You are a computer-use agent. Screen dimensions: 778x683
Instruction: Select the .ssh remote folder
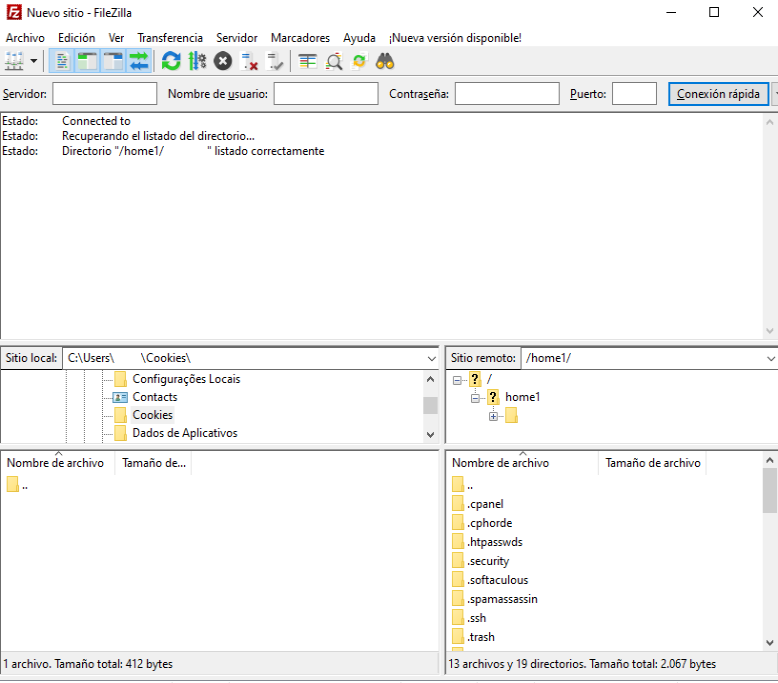469,618
